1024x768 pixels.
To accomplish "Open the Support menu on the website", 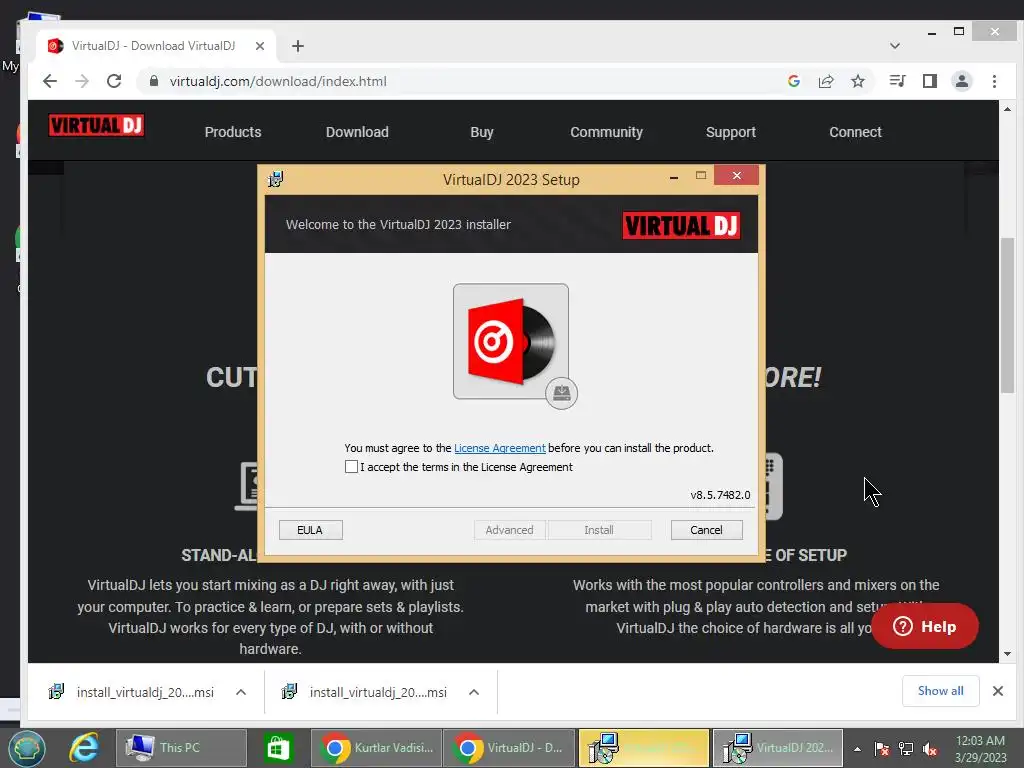I will tap(731, 132).
